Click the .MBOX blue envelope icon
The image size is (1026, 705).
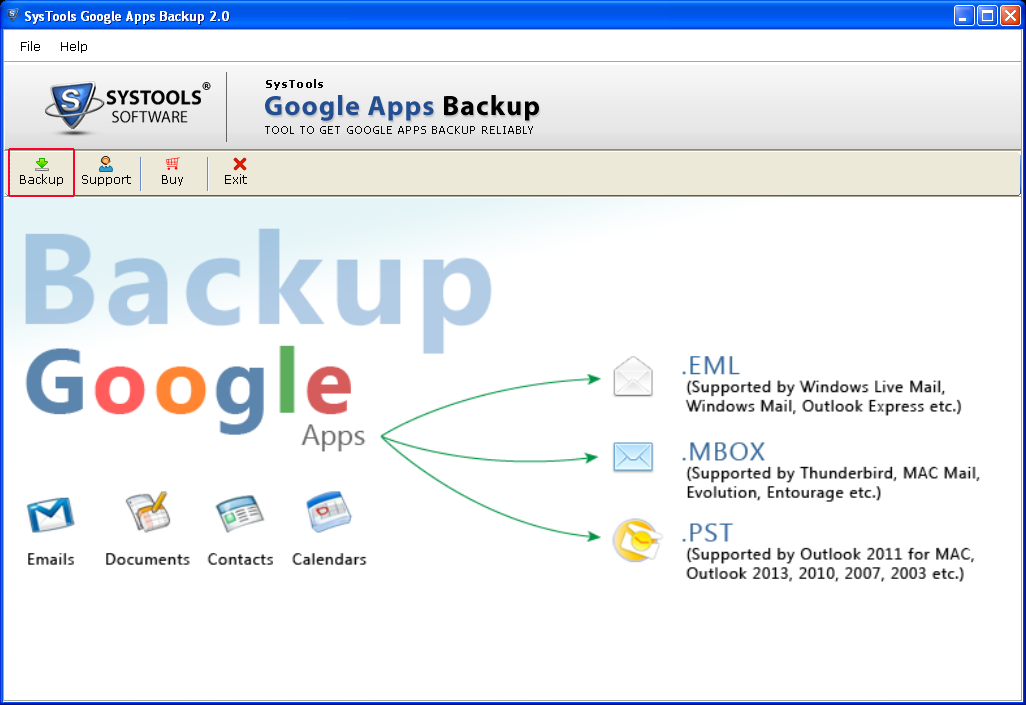633,457
